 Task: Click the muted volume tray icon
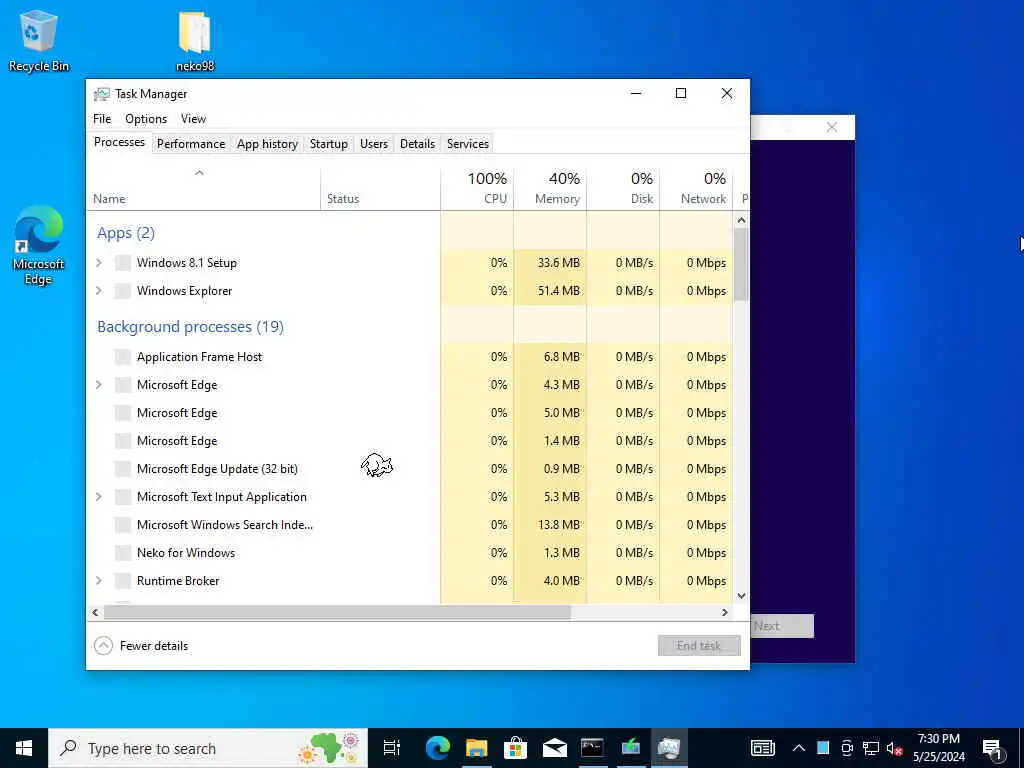point(894,748)
